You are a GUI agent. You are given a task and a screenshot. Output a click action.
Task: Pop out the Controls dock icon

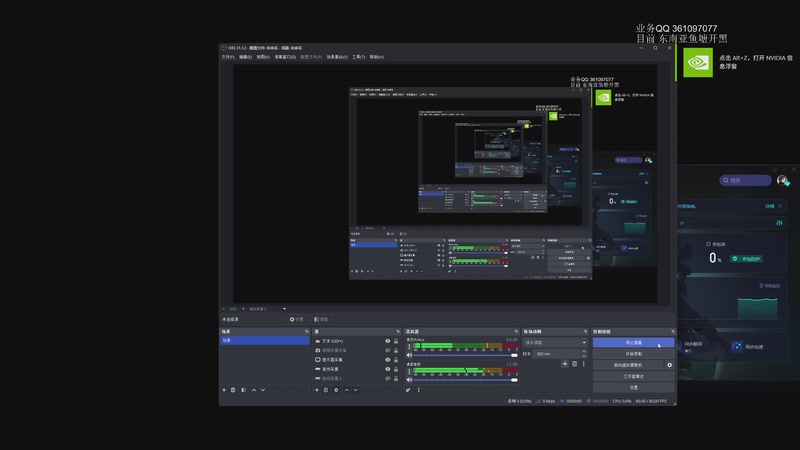tap(672, 332)
